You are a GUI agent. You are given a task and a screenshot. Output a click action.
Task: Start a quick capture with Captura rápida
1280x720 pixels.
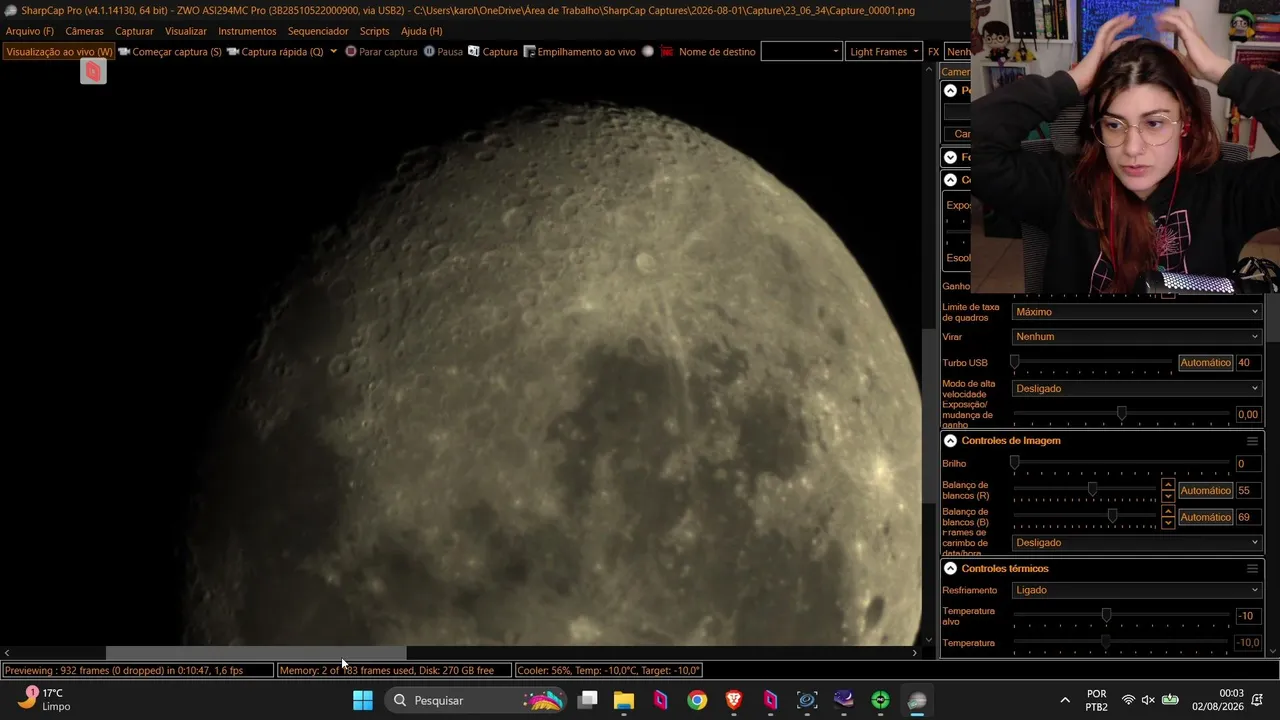coord(275,51)
